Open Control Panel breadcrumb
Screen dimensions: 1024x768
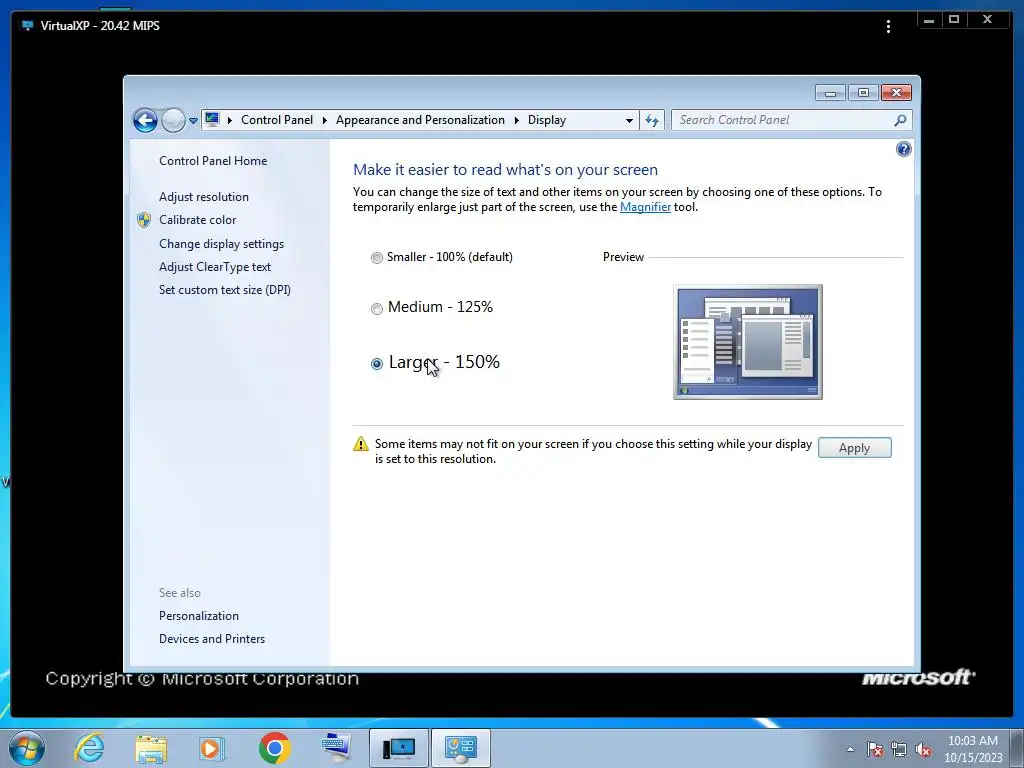(277, 120)
